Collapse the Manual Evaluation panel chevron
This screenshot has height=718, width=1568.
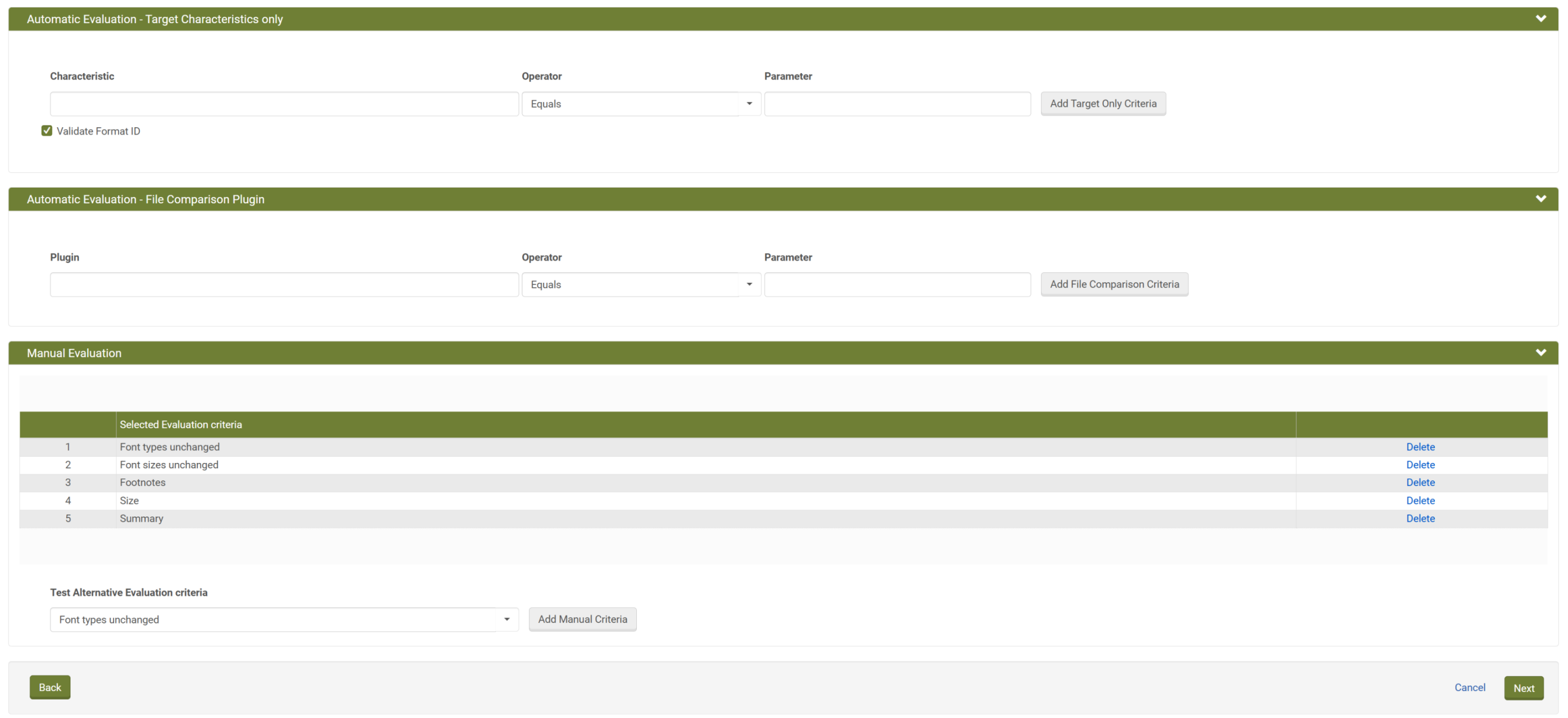(x=1540, y=353)
